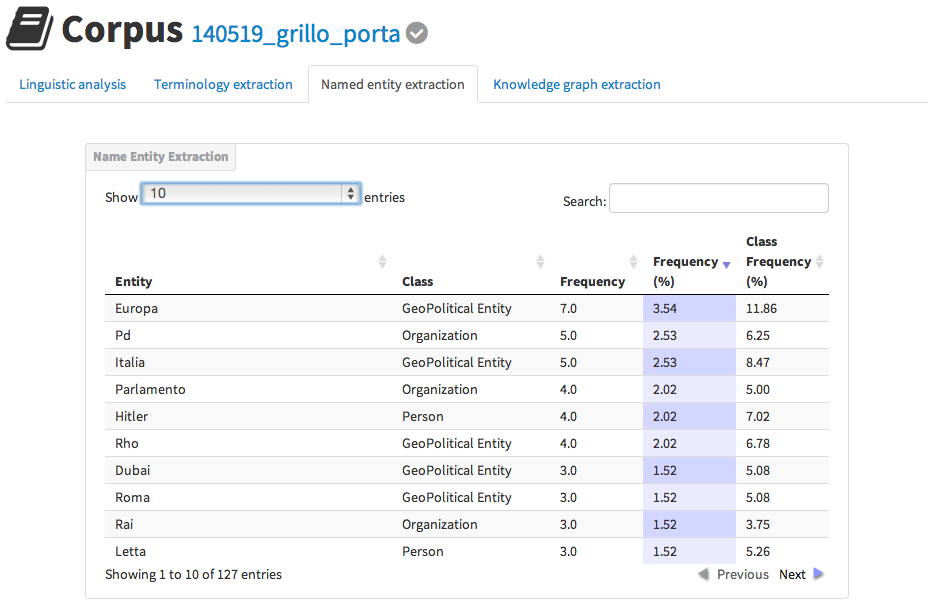This screenshot has width=939, height=609.
Task: Click Hitler's 7.02 class frequency value
Action: (758, 416)
